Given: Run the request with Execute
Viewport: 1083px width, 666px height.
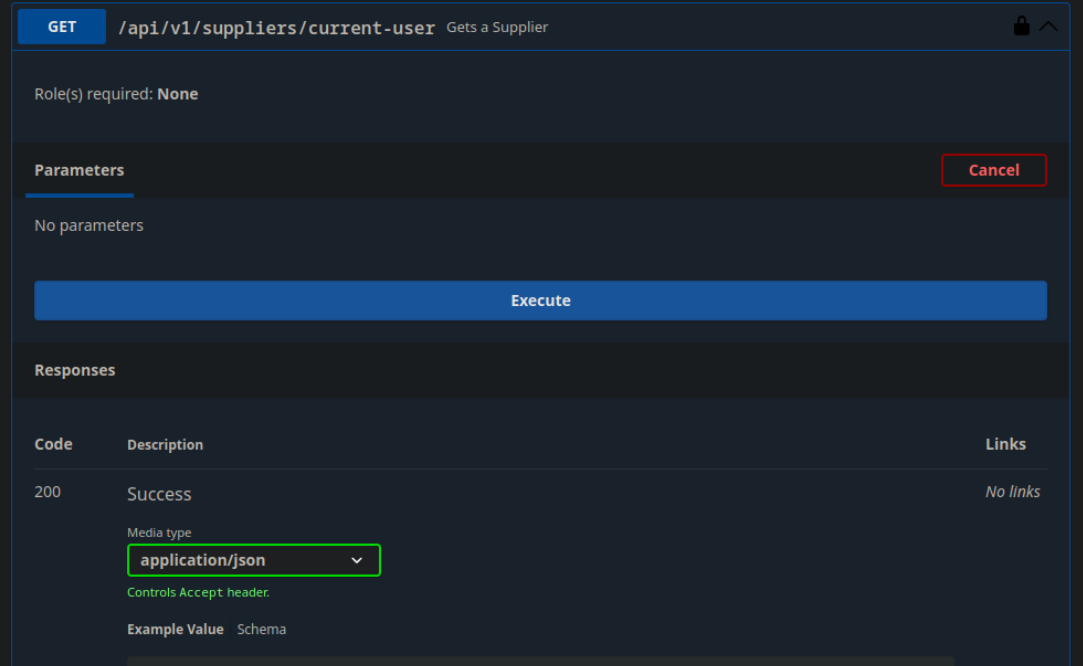Looking at the screenshot, I should (540, 300).
